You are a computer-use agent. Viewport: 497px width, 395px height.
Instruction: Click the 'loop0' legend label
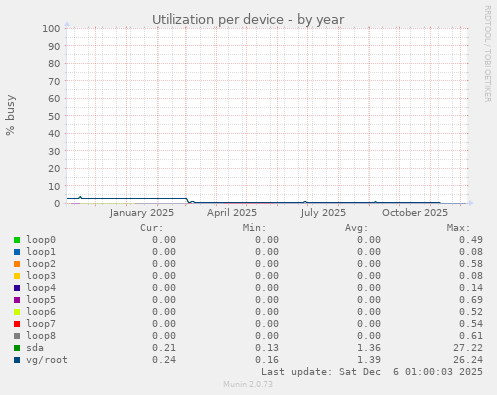point(41,240)
